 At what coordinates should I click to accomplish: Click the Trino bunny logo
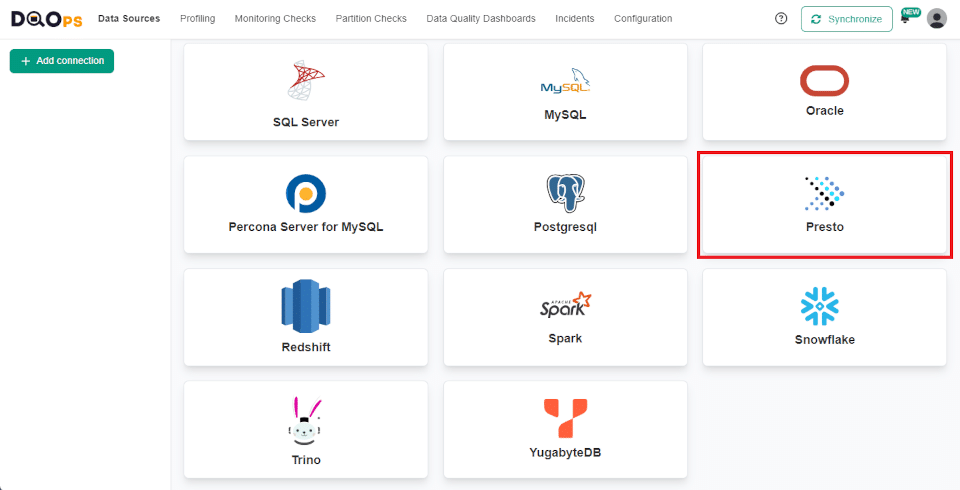306,420
